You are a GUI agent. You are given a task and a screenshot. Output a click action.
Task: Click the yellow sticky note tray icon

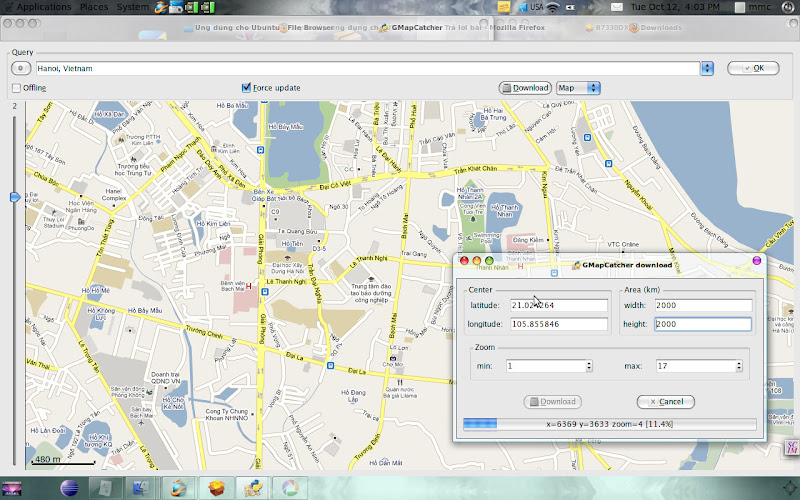[x=504, y=7]
